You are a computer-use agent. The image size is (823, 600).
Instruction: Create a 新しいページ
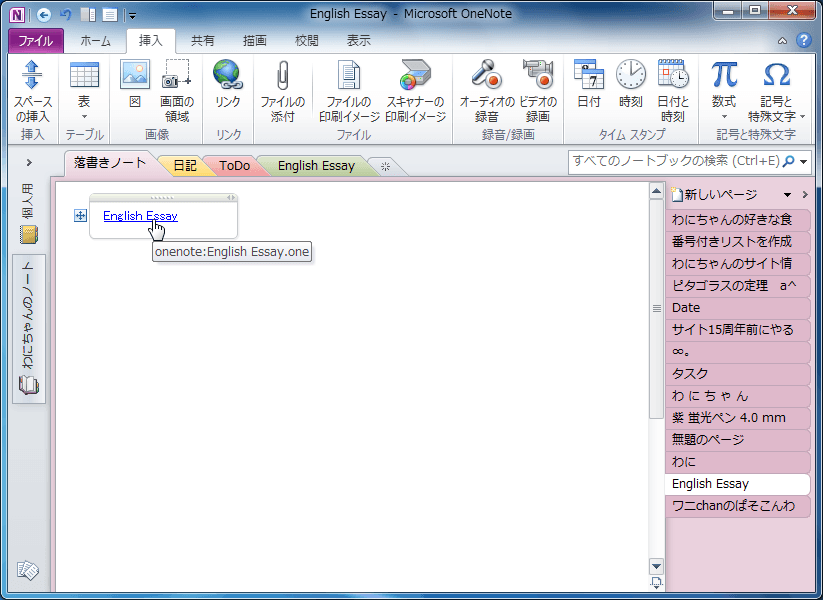[x=714, y=195]
